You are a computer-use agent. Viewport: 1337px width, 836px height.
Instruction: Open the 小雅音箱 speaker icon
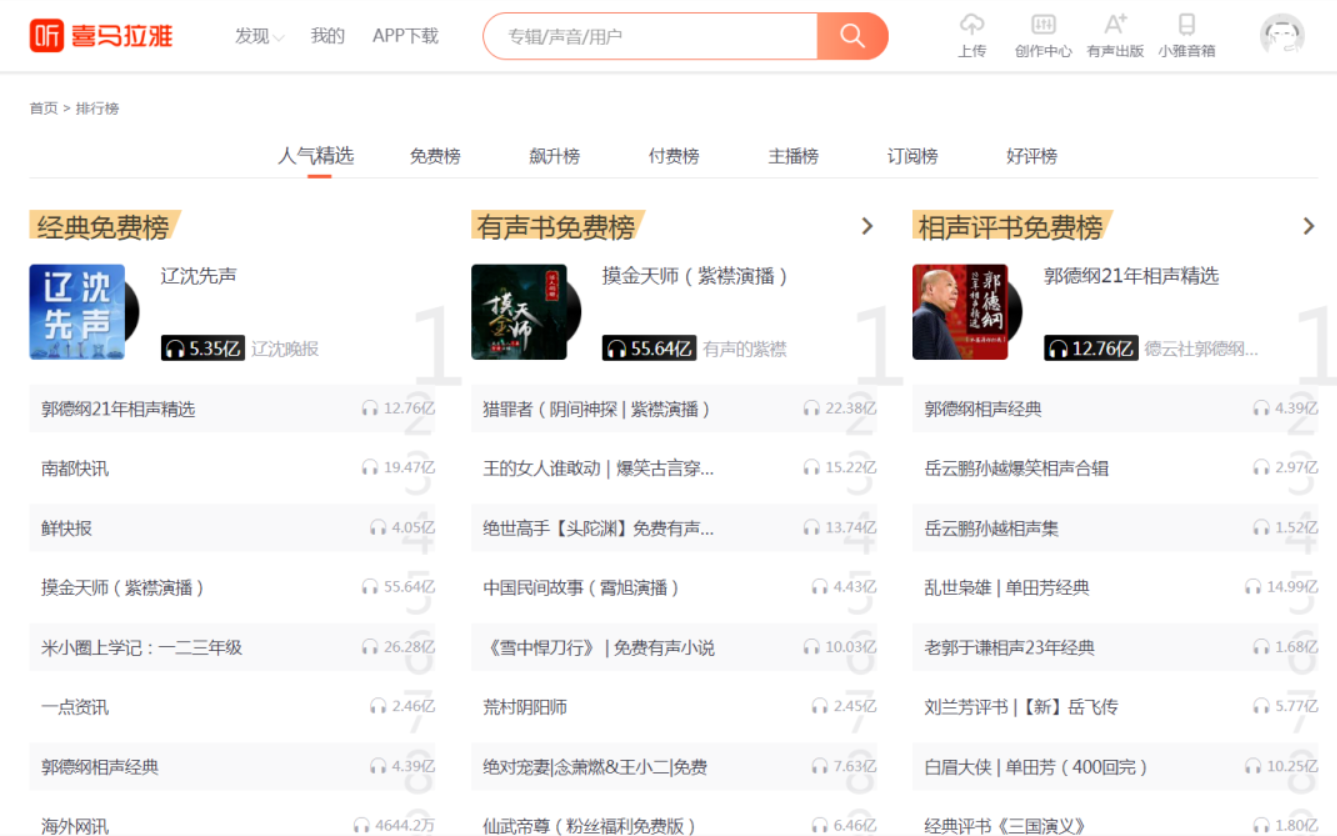(1187, 25)
